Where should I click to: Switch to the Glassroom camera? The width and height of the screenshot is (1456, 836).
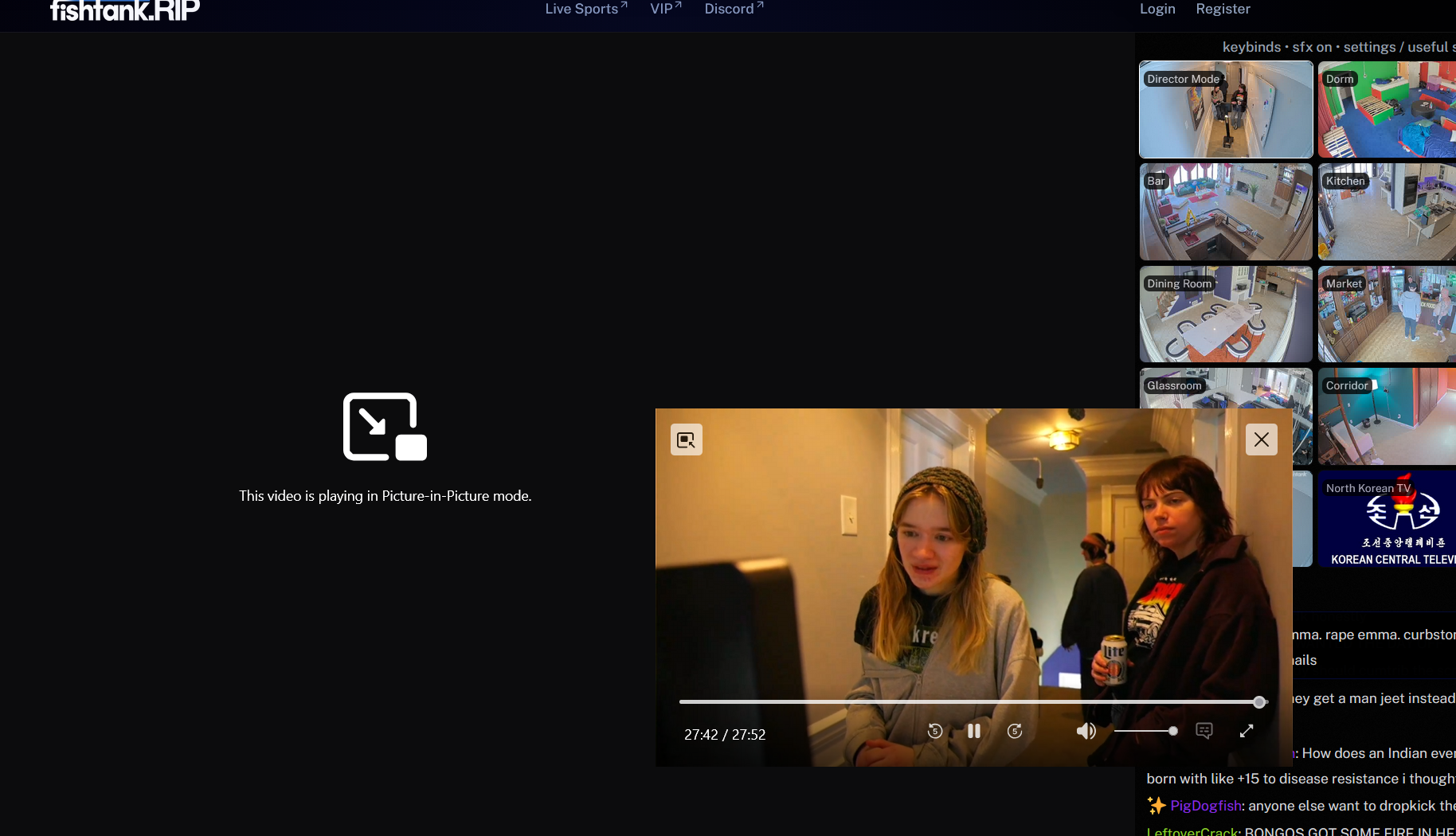[1226, 388]
